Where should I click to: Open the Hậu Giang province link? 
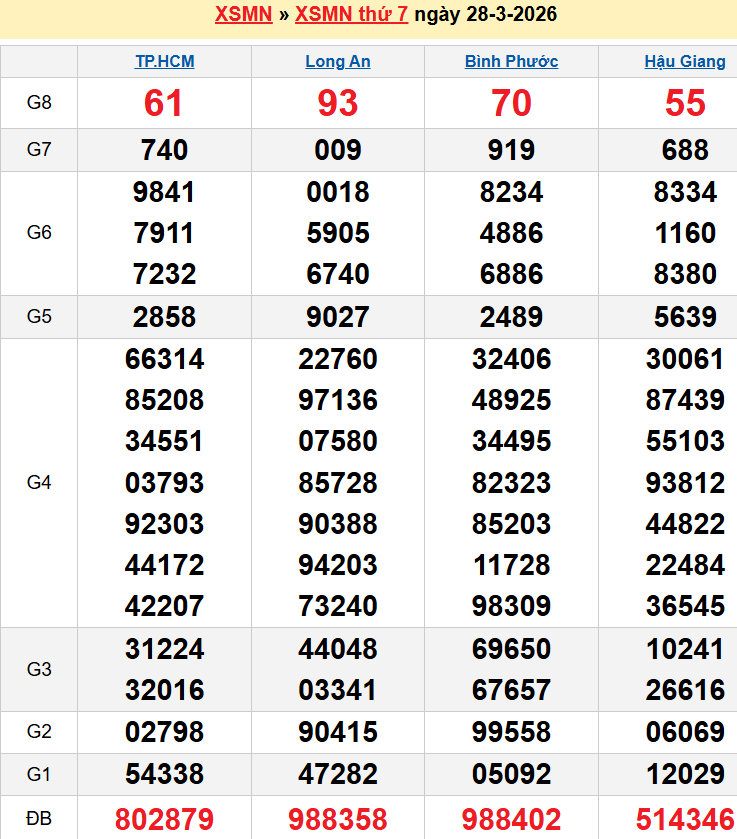[x=685, y=61]
